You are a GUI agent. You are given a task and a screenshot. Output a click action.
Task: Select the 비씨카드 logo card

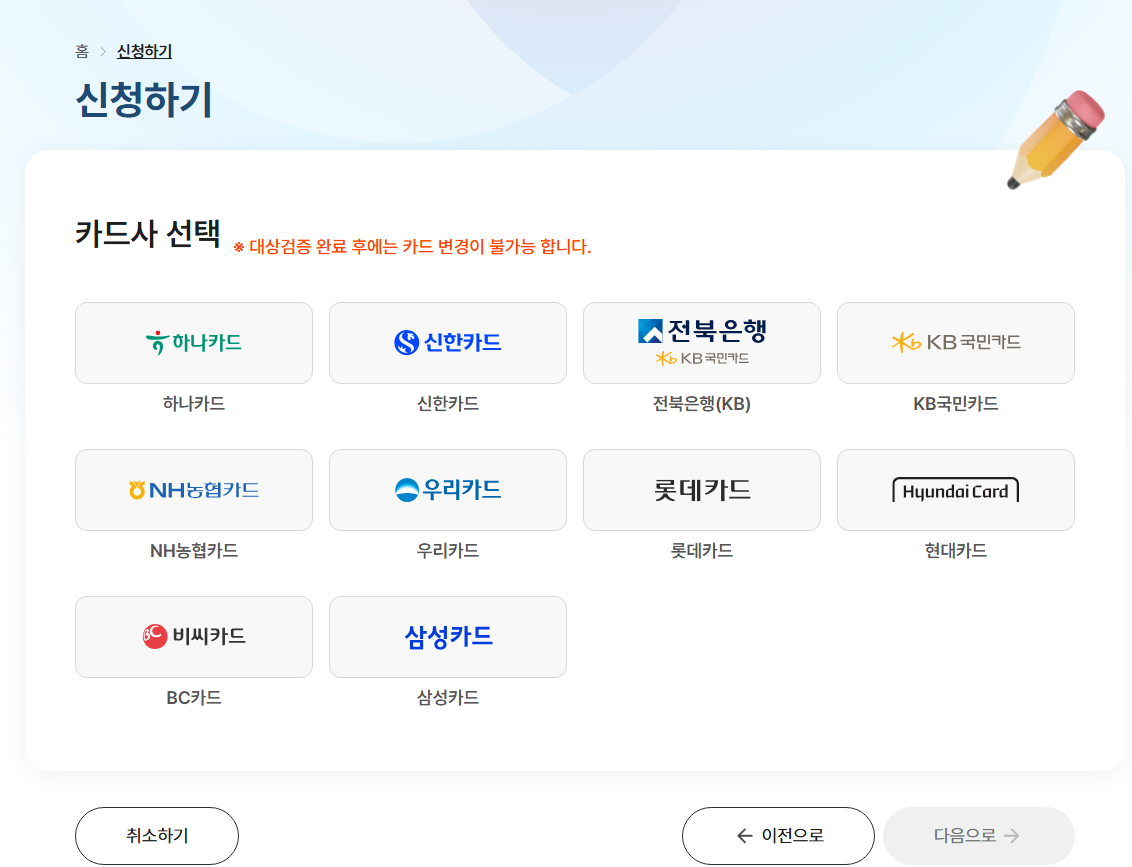(193, 637)
